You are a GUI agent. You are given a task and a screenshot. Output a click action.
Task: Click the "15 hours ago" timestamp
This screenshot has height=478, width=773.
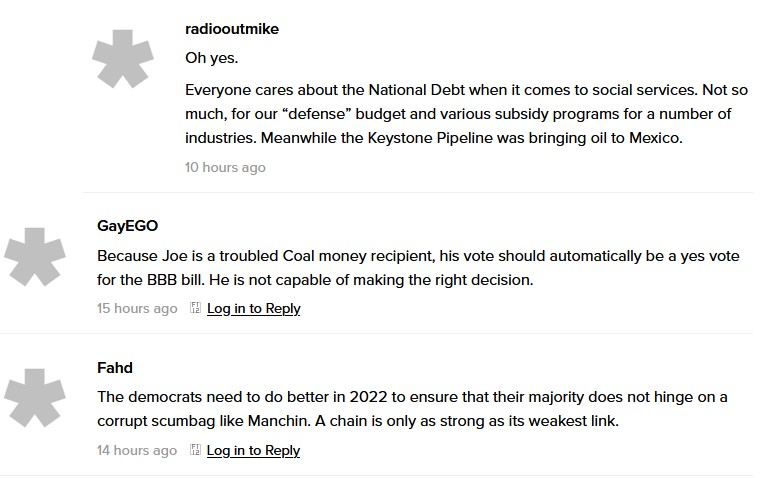[x=137, y=308]
